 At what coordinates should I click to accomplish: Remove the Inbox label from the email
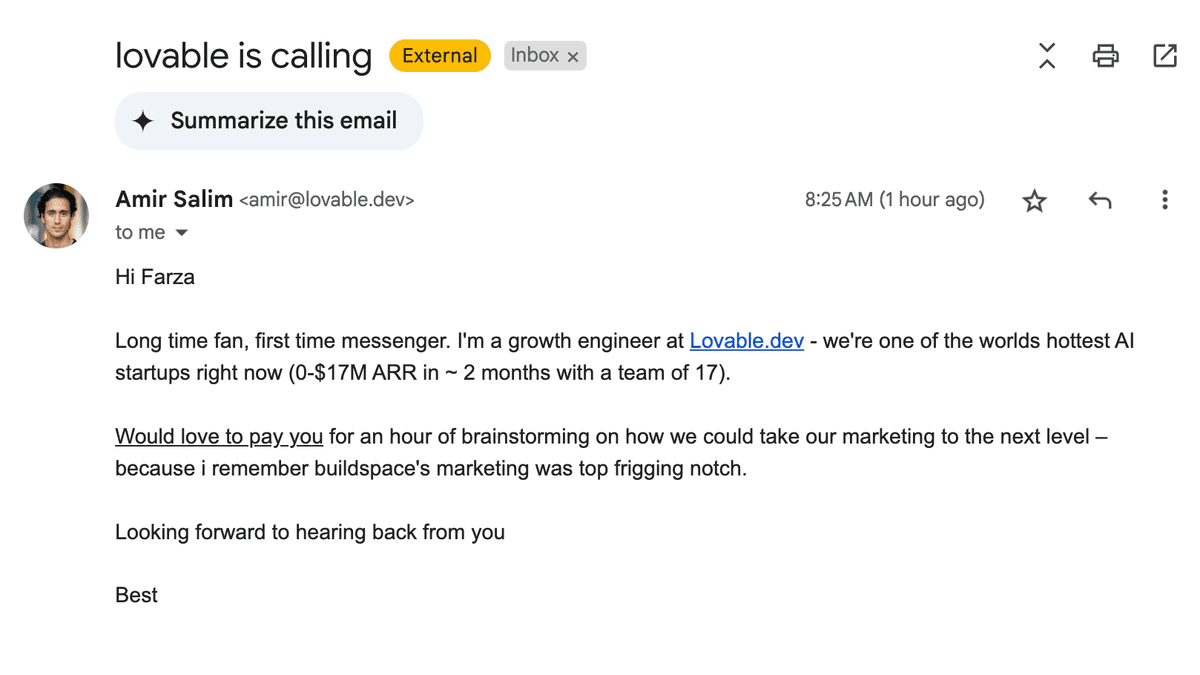(573, 56)
